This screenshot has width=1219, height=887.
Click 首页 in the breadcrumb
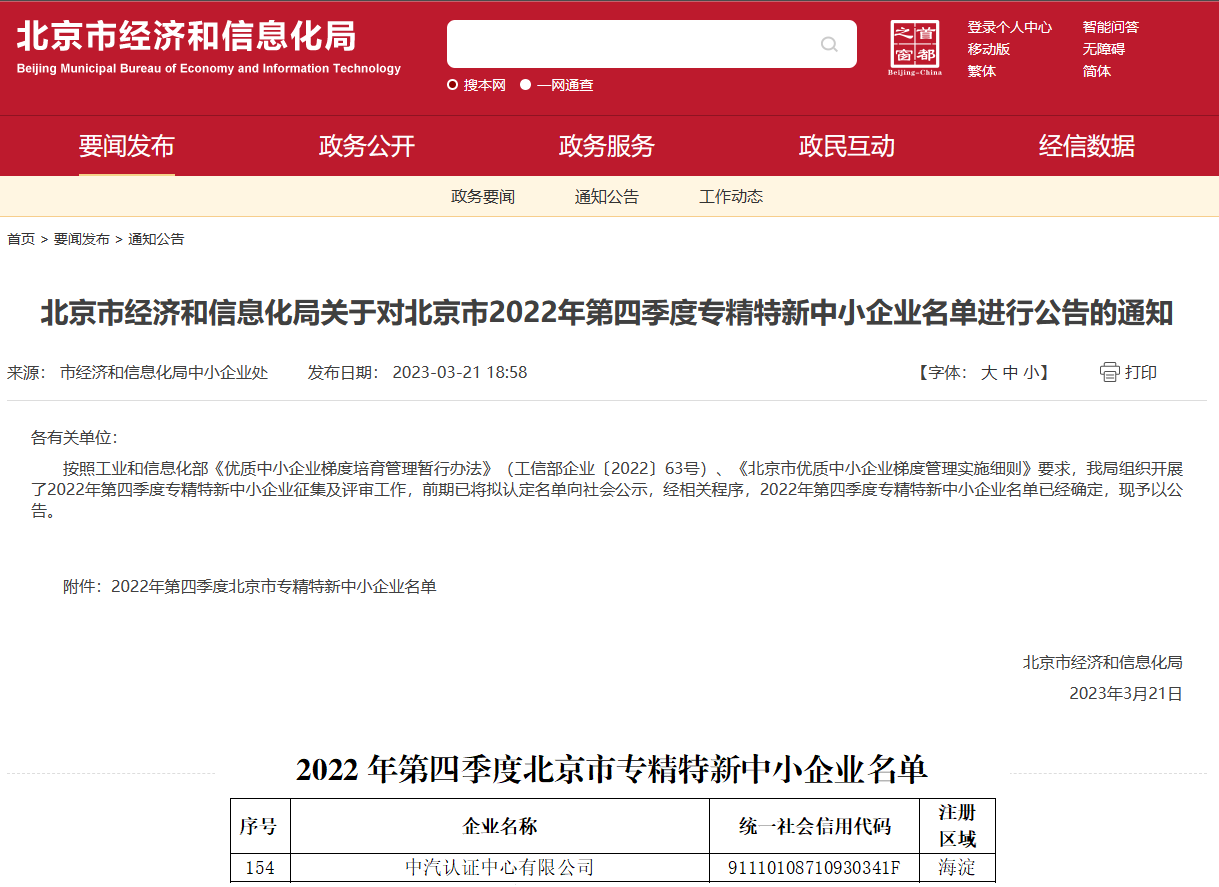(x=21, y=239)
